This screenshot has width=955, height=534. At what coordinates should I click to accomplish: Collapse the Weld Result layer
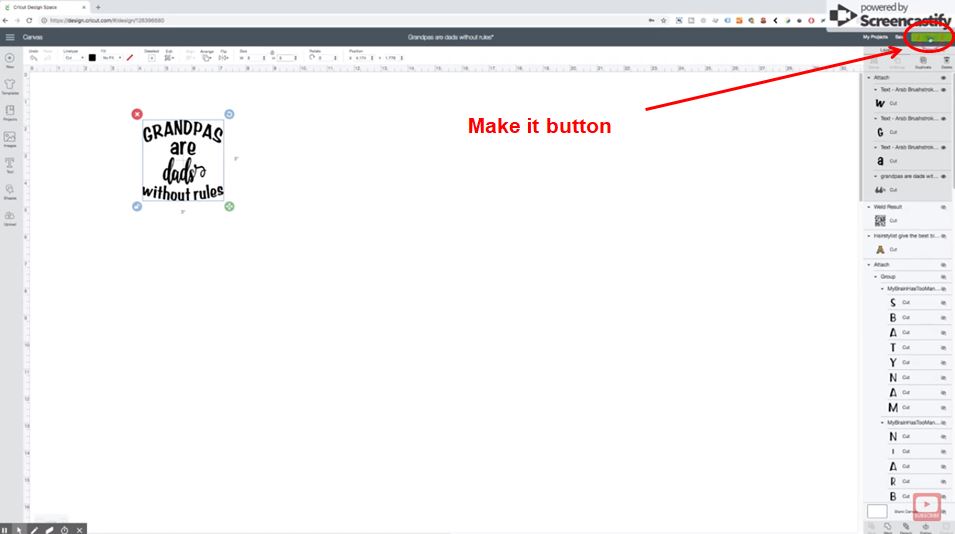pyautogui.click(x=869, y=207)
